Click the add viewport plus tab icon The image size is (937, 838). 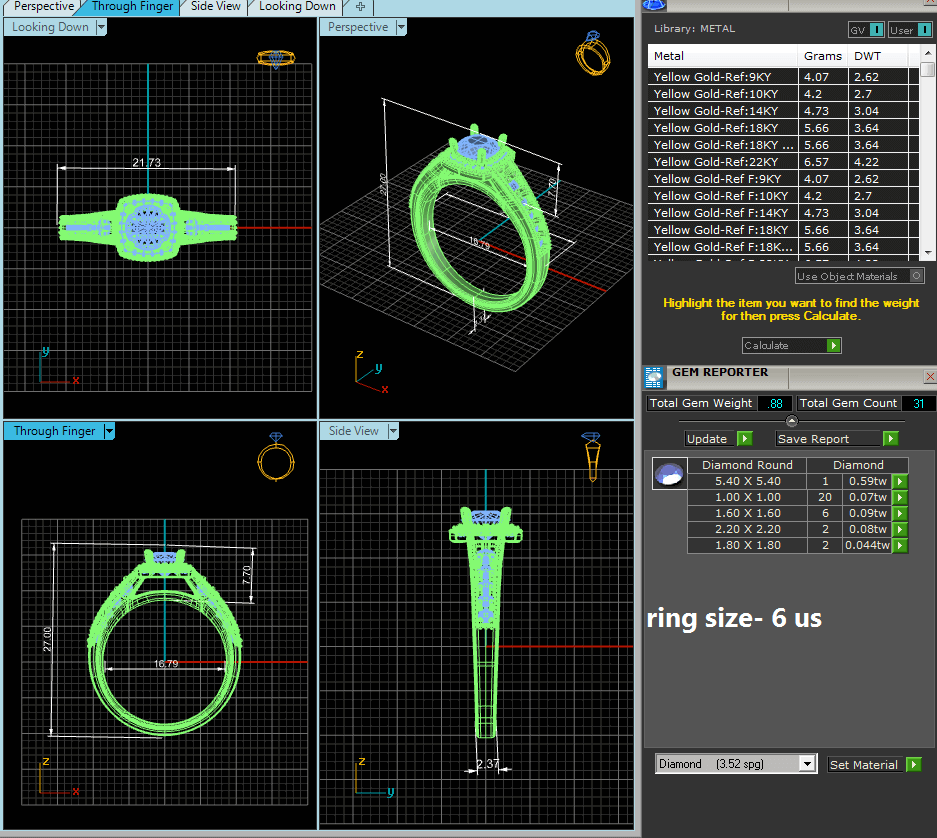[360, 6]
